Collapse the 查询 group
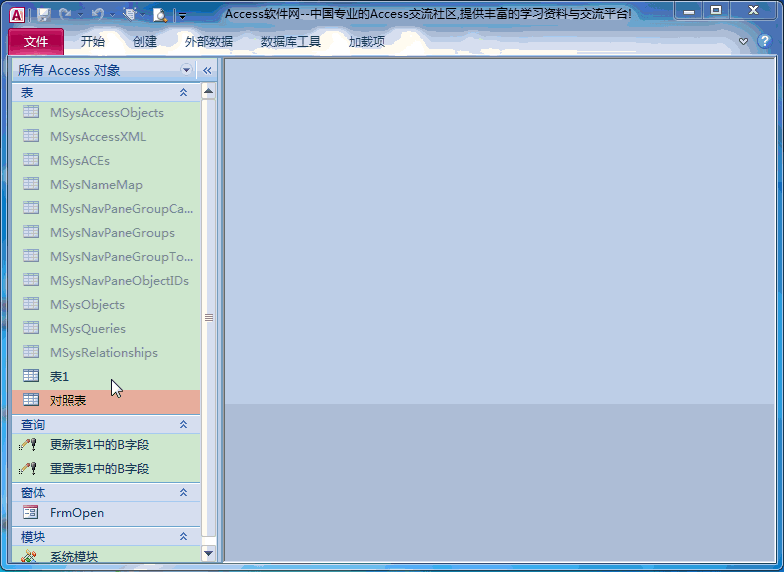Viewport: 784px width, 572px height. point(184,424)
